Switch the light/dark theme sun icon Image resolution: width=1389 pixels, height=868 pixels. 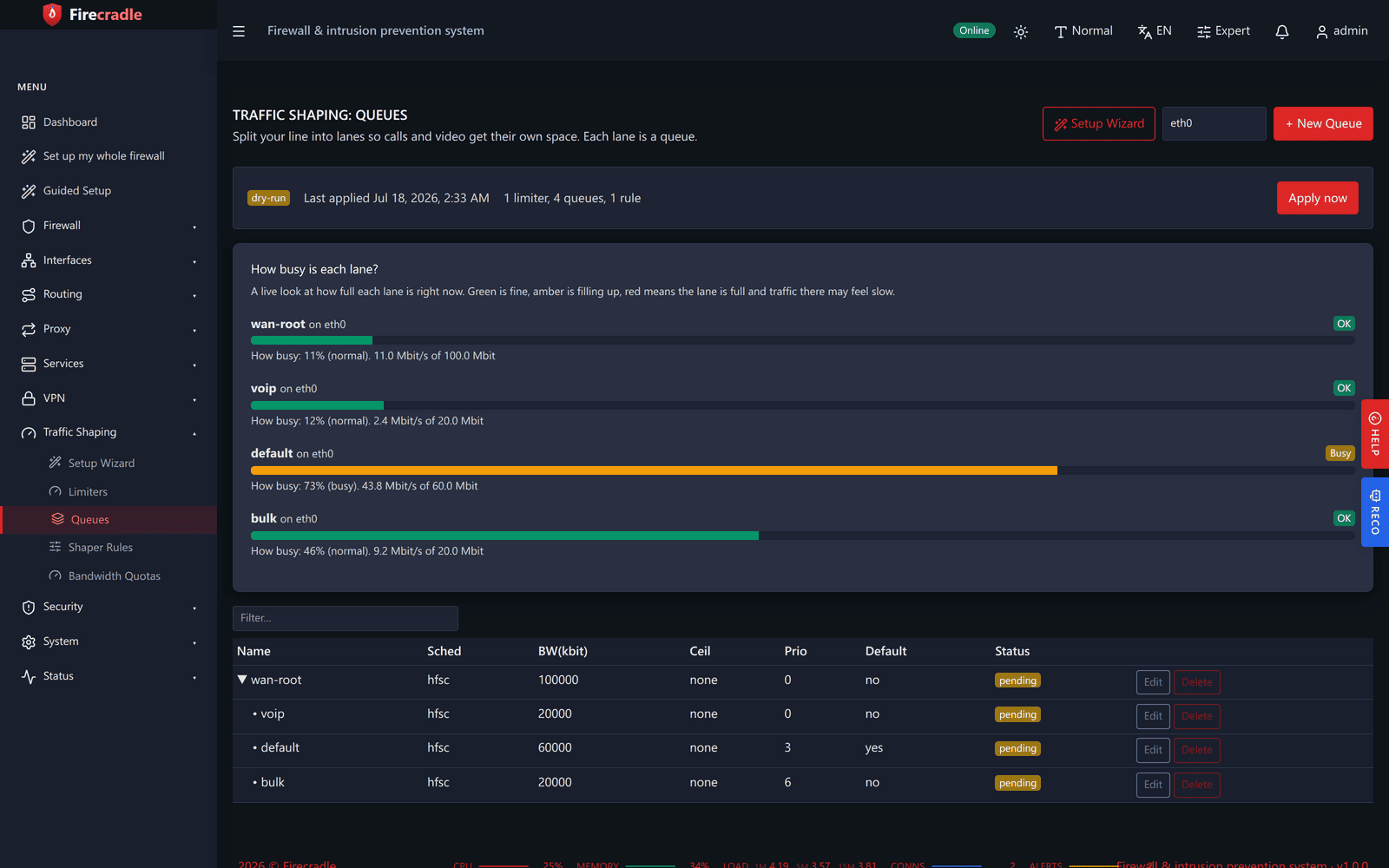(x=1021, y=31)
